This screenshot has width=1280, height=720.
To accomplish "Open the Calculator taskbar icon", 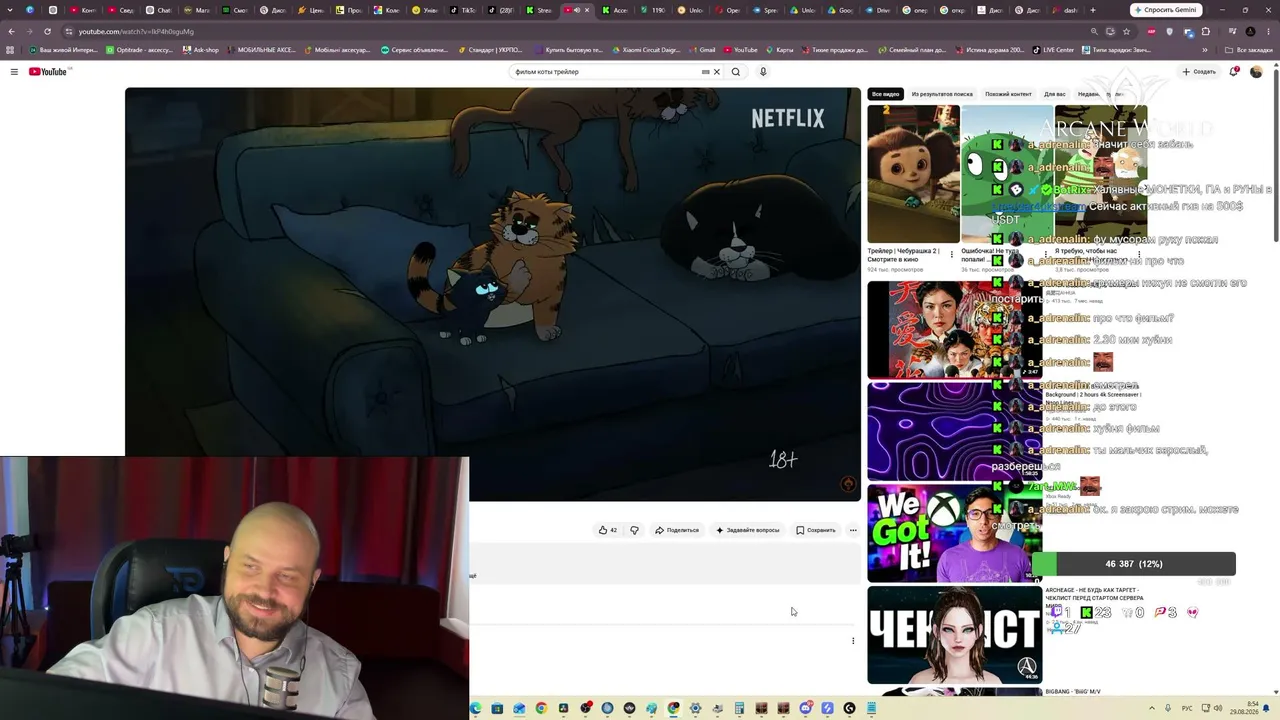I will click(x=739, y=708).
